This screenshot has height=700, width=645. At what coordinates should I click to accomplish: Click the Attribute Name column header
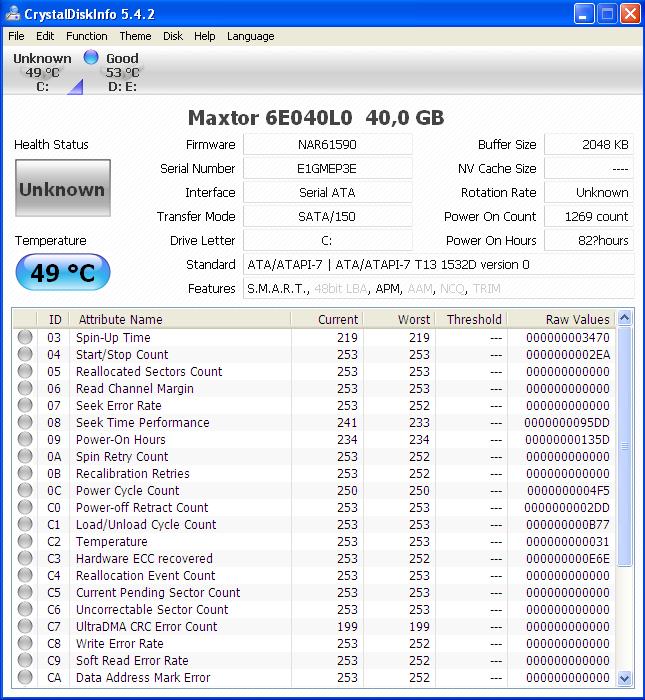point(180,320)
